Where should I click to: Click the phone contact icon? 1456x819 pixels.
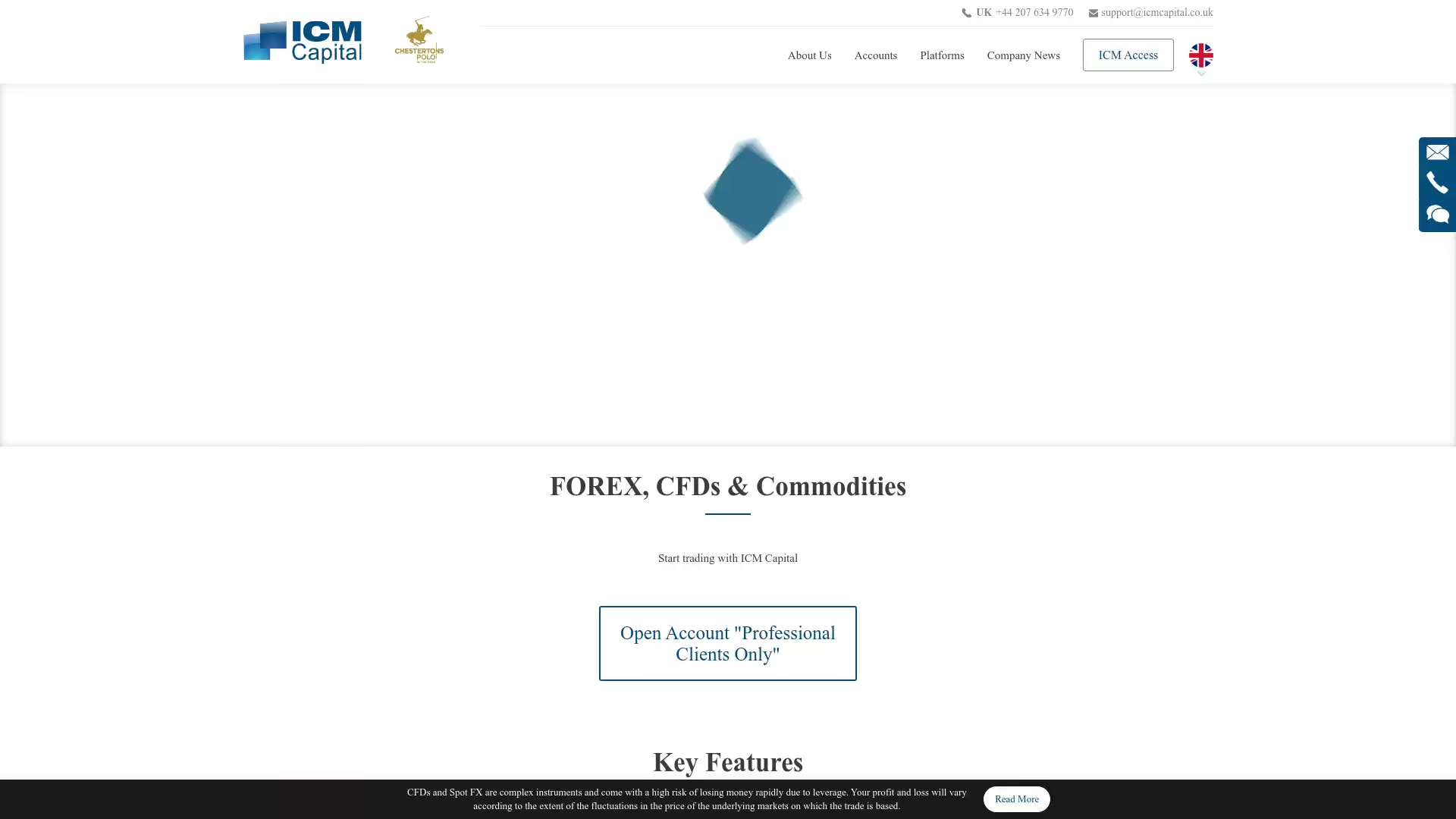(1437, 183)
